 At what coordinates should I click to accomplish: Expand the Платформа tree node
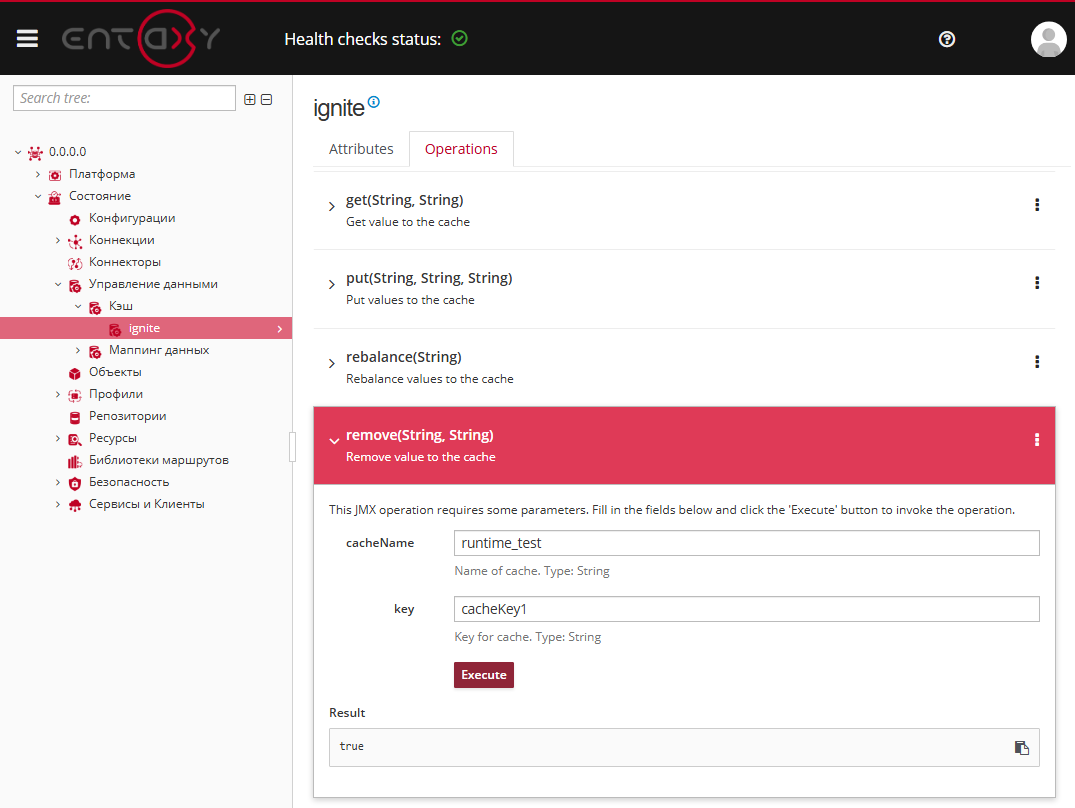[x=38, y=174]
